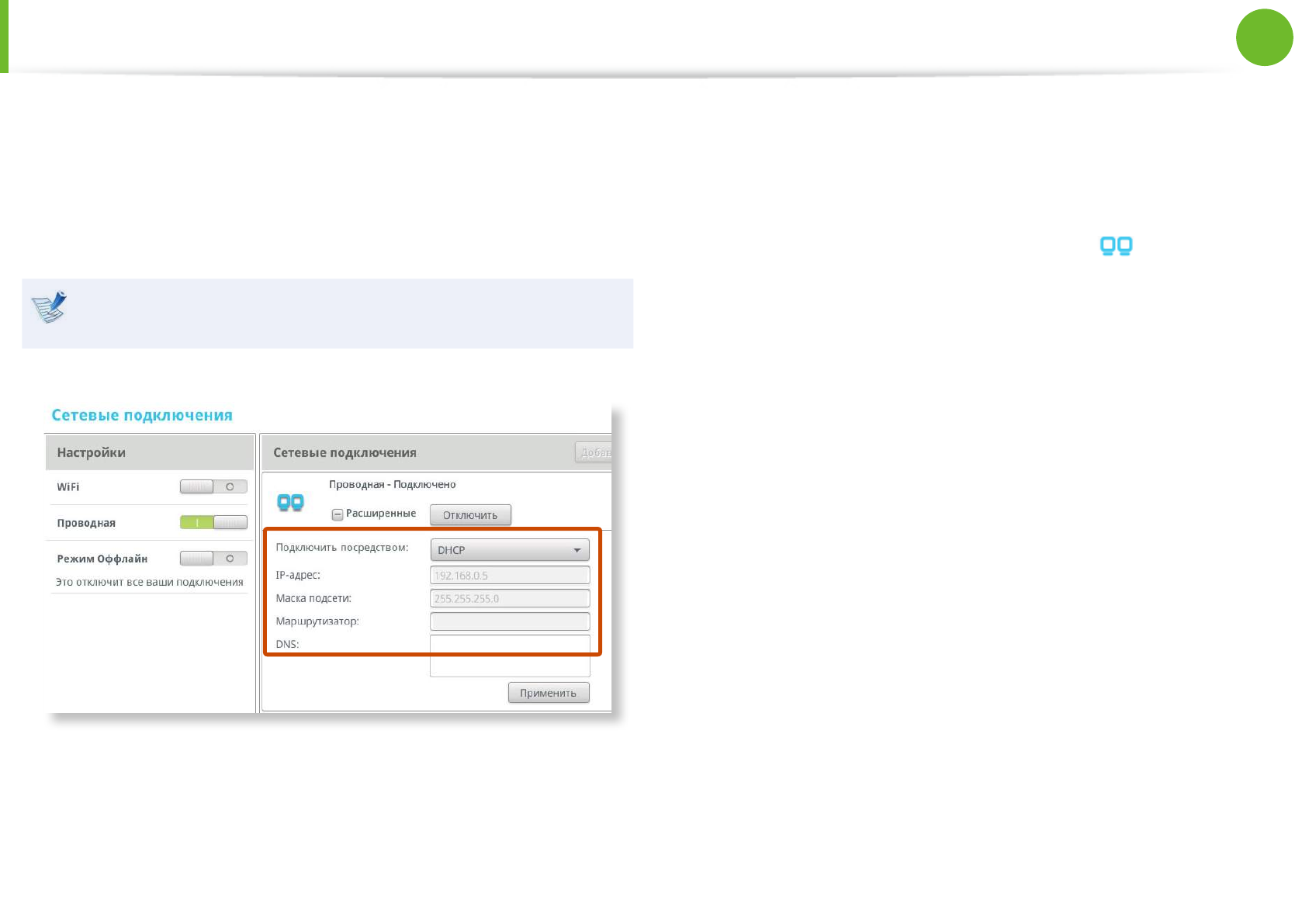Click the partially visible Добавить button
Image resolution: width=1302 pixels, height=924 pixels.
pos(594,452)
